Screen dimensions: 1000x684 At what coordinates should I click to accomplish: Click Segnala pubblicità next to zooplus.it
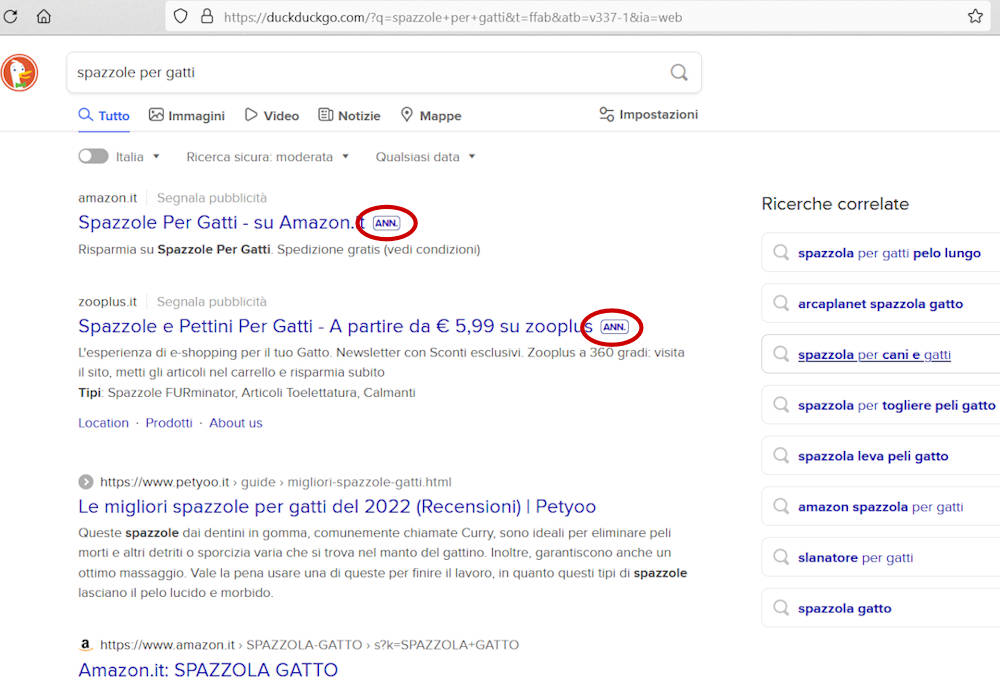(212, 301)
